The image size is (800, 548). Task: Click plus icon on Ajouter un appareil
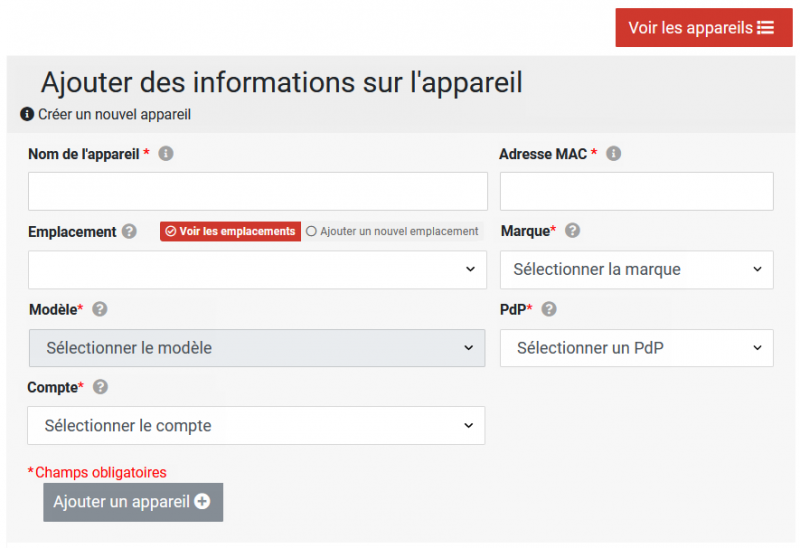[203, 502]
